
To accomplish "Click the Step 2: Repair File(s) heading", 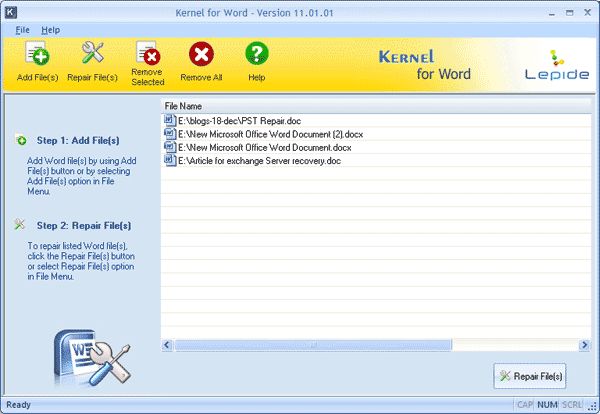I will coord(84,226).
